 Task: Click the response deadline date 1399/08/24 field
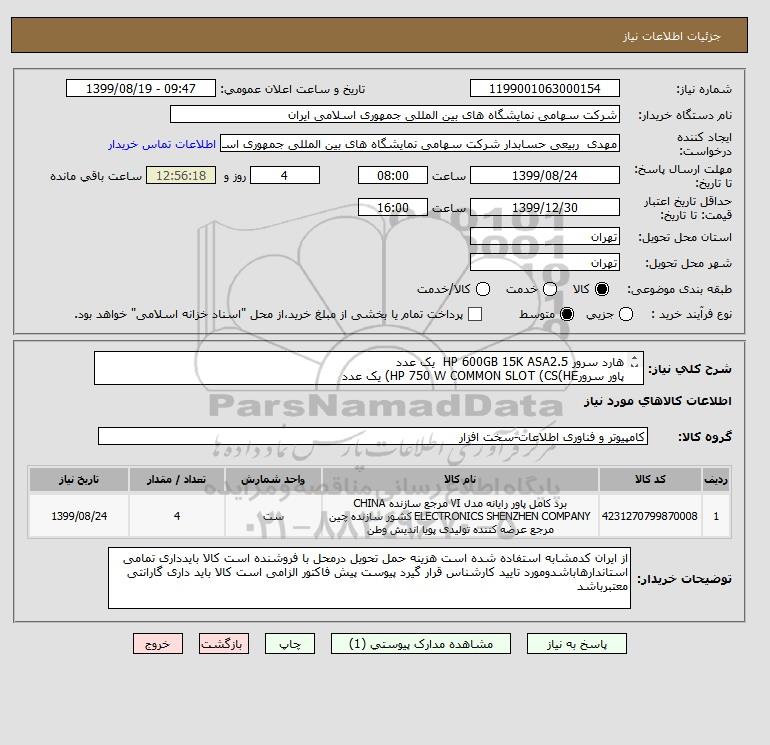[x=545, y=175]
